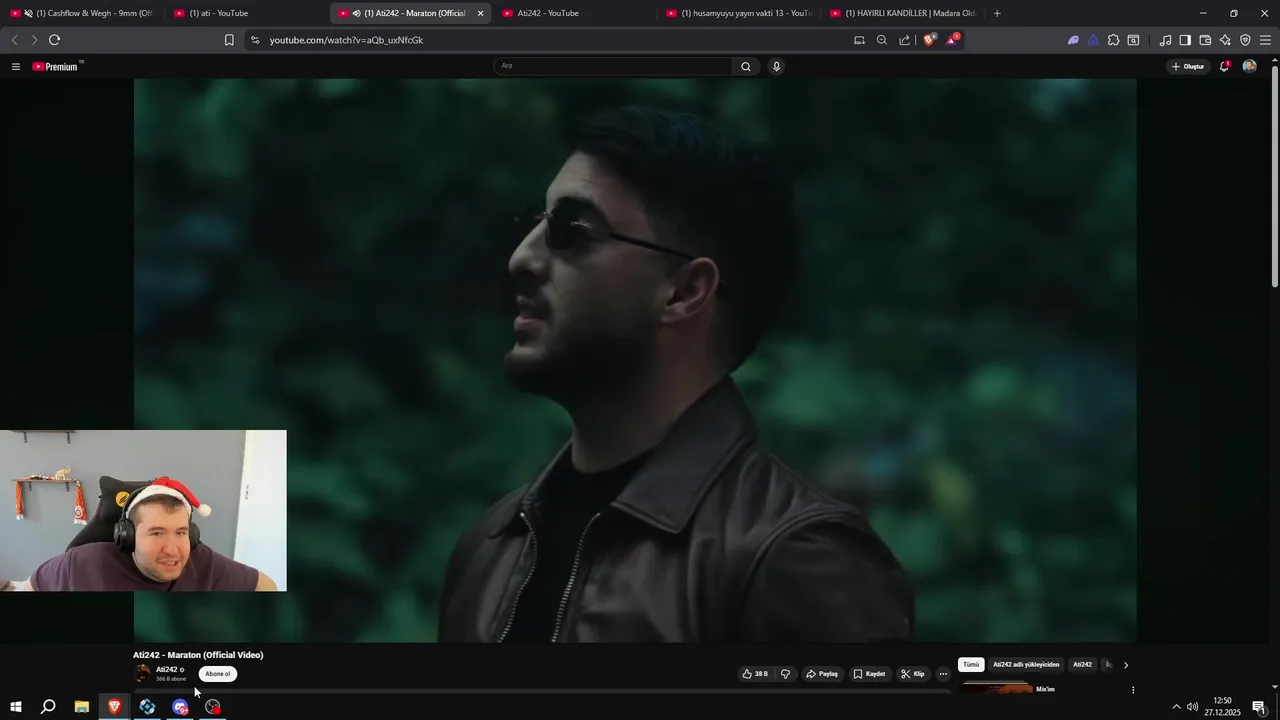This screenshot has height=720, width=1280.
Task: Open the Brave Wallet icon
Action: click(1205, 40)
